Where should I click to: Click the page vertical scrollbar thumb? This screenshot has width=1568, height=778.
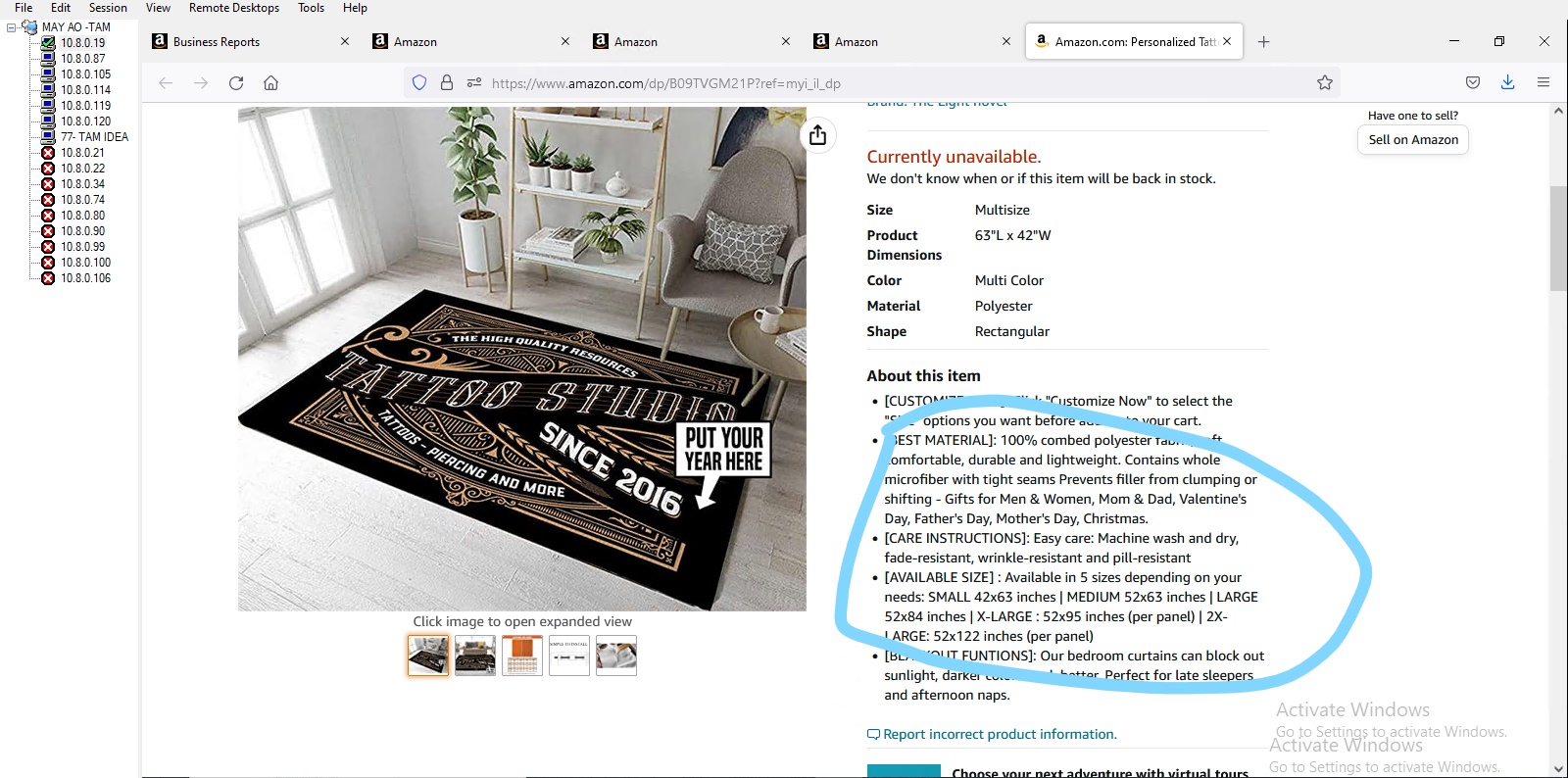point(1558,238)
